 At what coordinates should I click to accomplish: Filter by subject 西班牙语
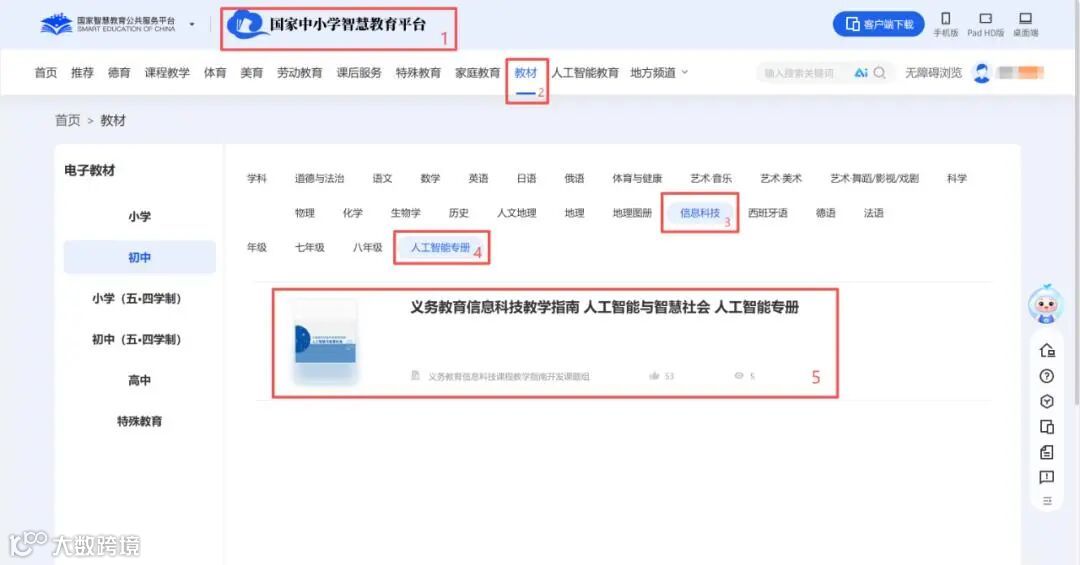pos(768,213)
